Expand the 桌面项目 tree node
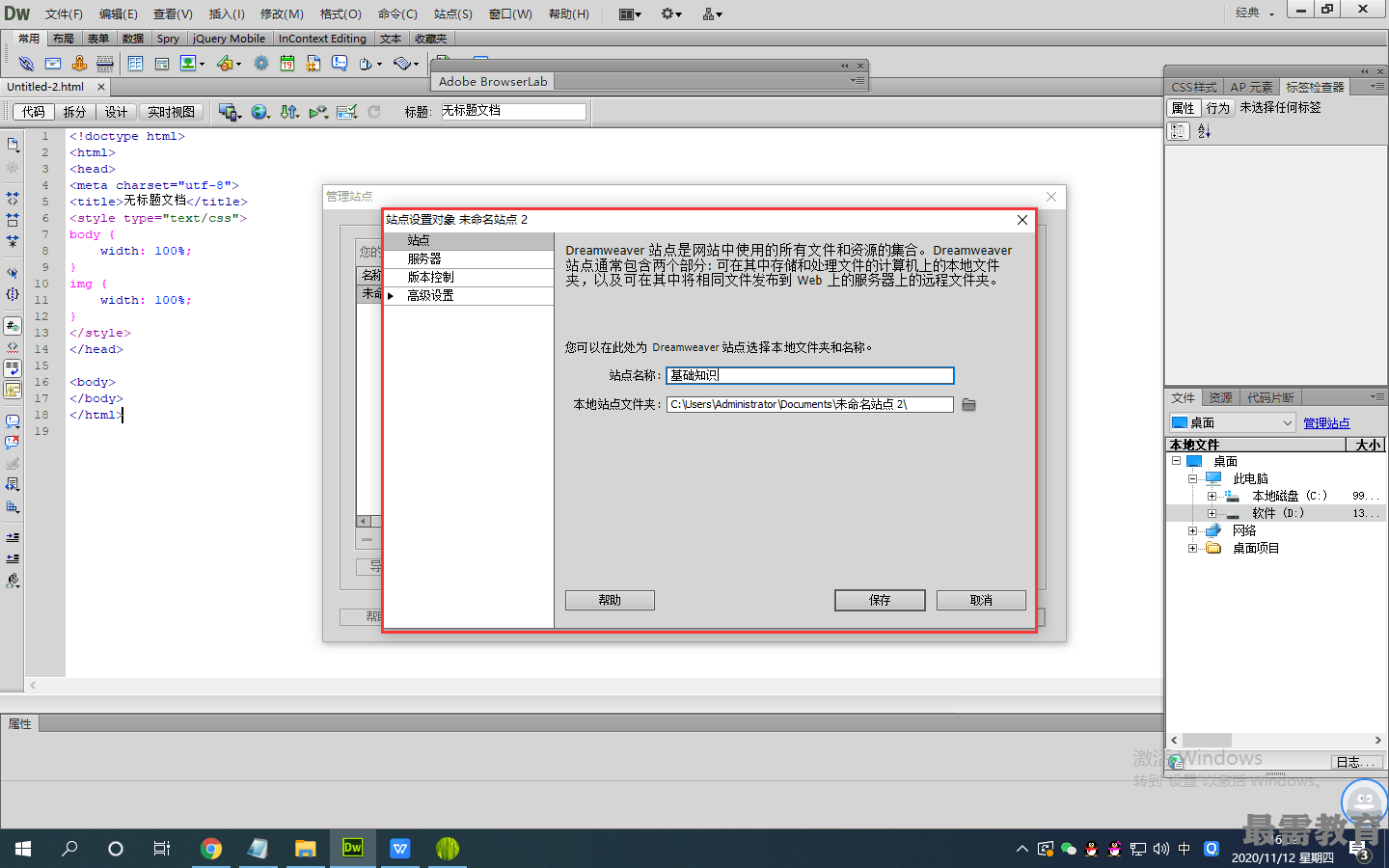1389x868 pixels. [x=1193, y=548]
